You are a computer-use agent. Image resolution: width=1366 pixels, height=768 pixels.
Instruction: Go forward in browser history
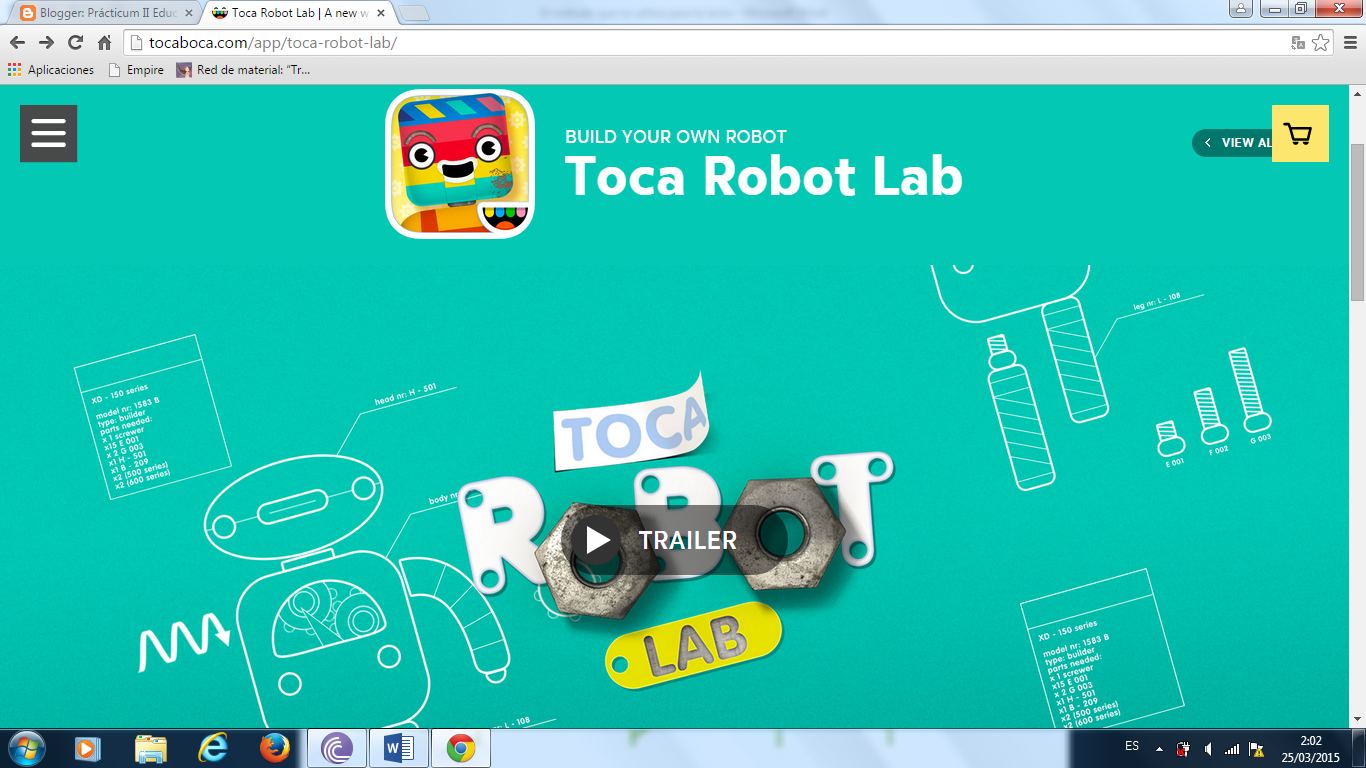(x=46, y=42)
